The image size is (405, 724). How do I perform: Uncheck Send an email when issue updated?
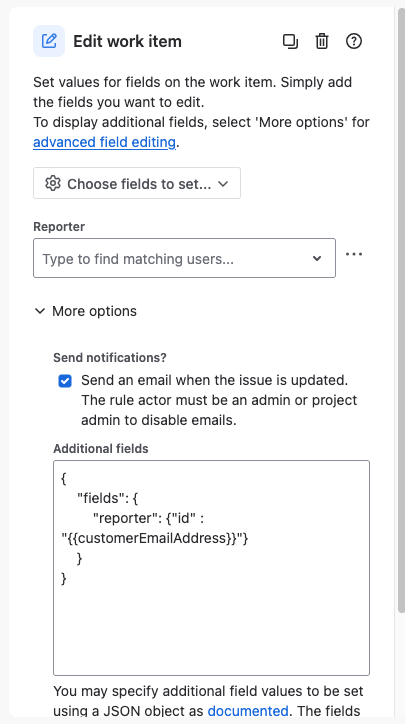pos(65,381)
